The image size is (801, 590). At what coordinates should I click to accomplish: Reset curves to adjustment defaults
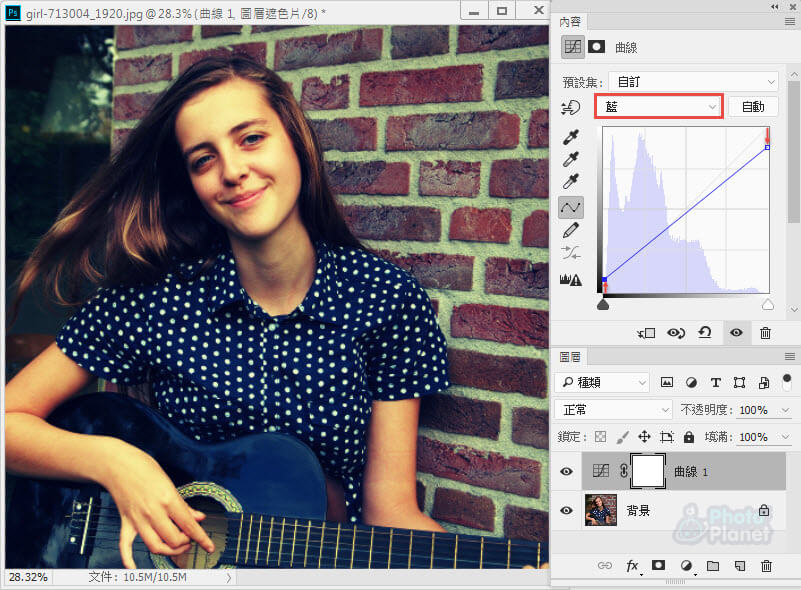pyautogui.click(x=705, y=333)
